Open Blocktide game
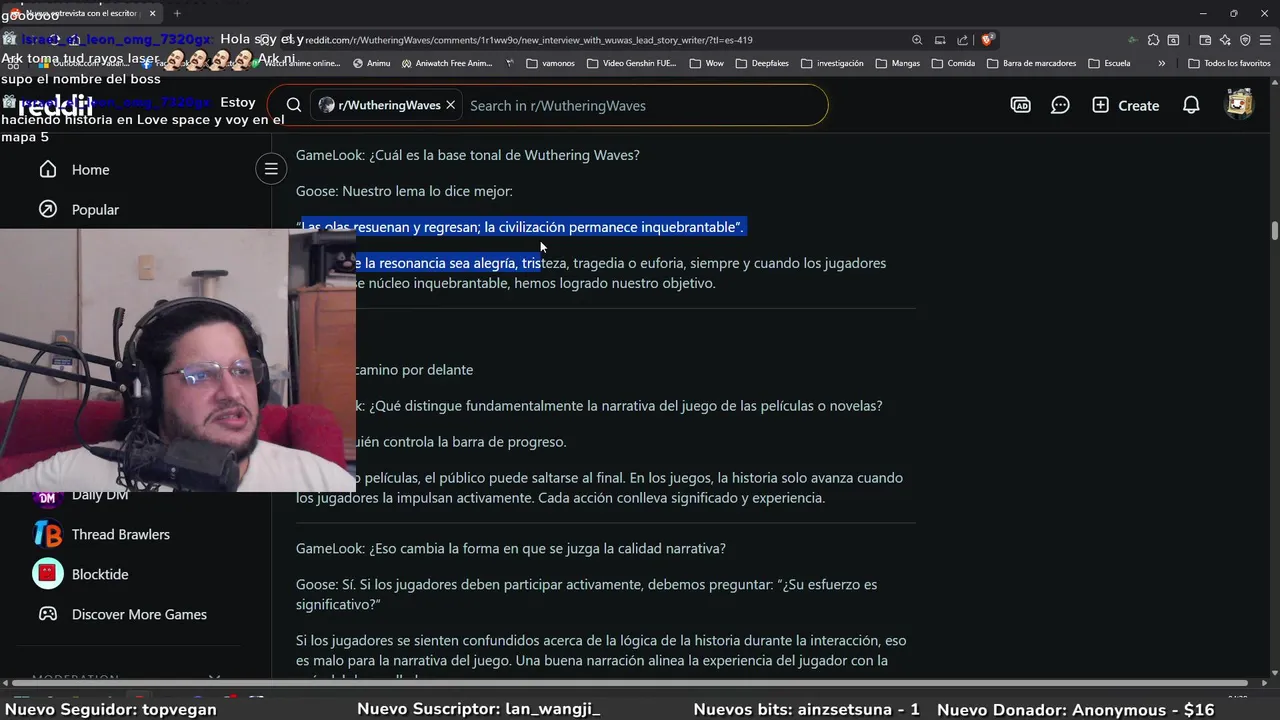Screen dimensions: 1280x720 coord(100,575)
